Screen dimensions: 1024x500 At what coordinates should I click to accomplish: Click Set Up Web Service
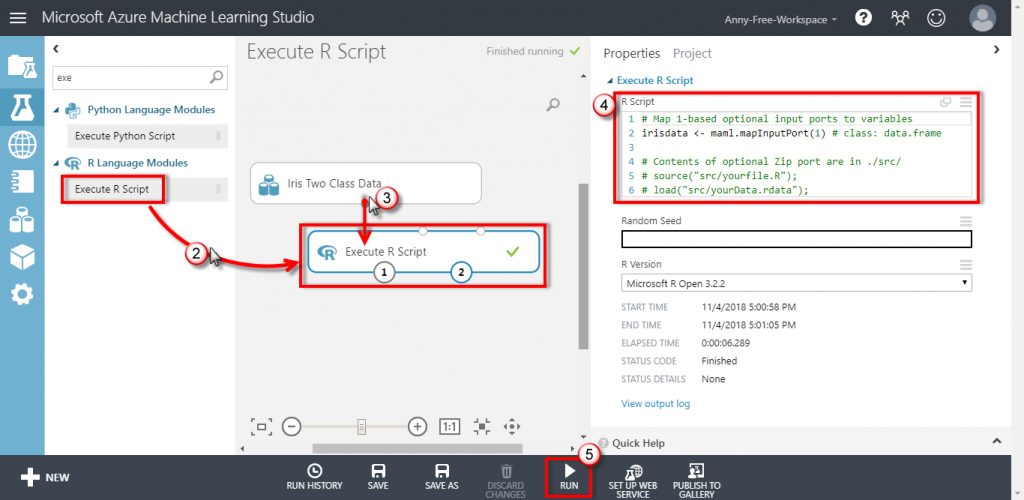coord(633,481)
